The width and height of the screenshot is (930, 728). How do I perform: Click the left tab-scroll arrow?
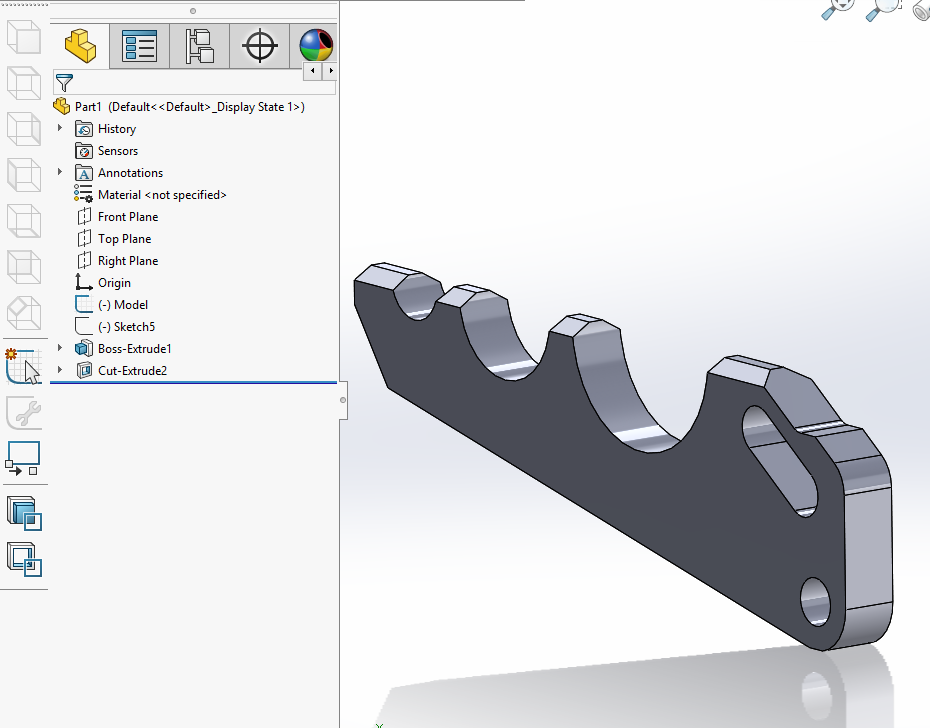coord(313,71)
